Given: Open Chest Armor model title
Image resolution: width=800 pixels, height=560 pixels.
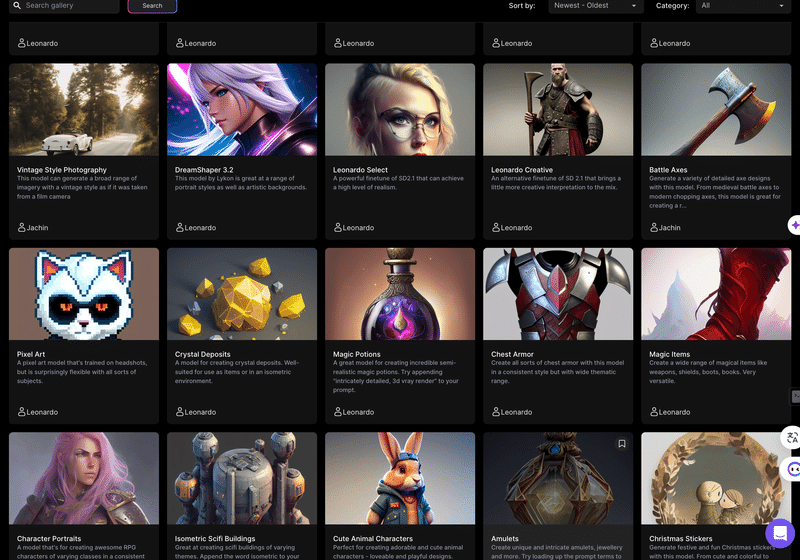Looking at the screenshot, I should coord(512,354).
